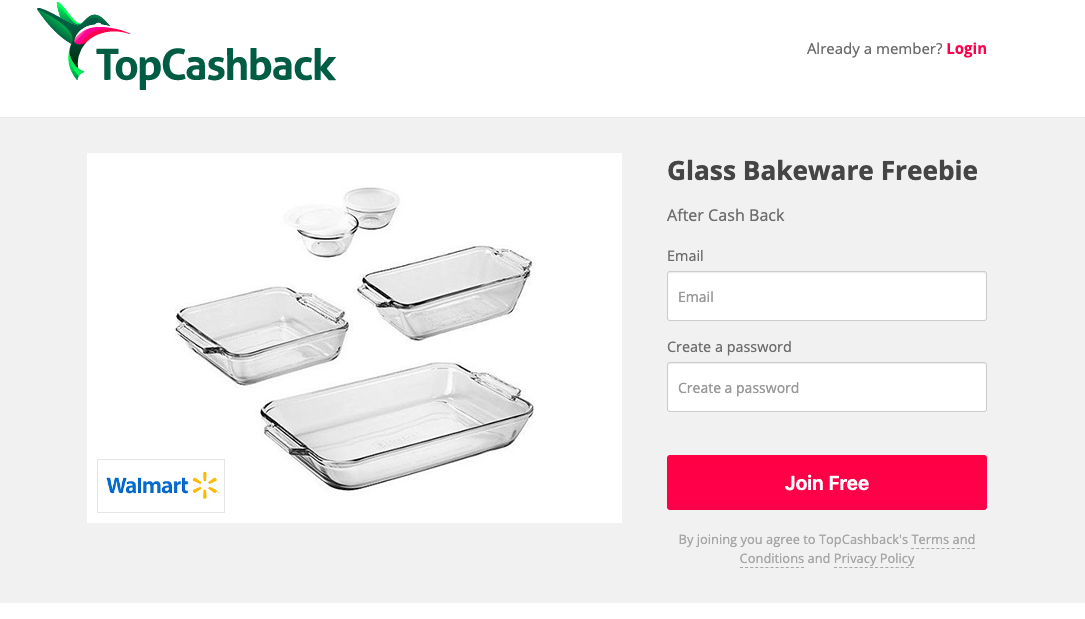Open the Login link
This screenshot has height=619, width=1085.
click(966, 48)
